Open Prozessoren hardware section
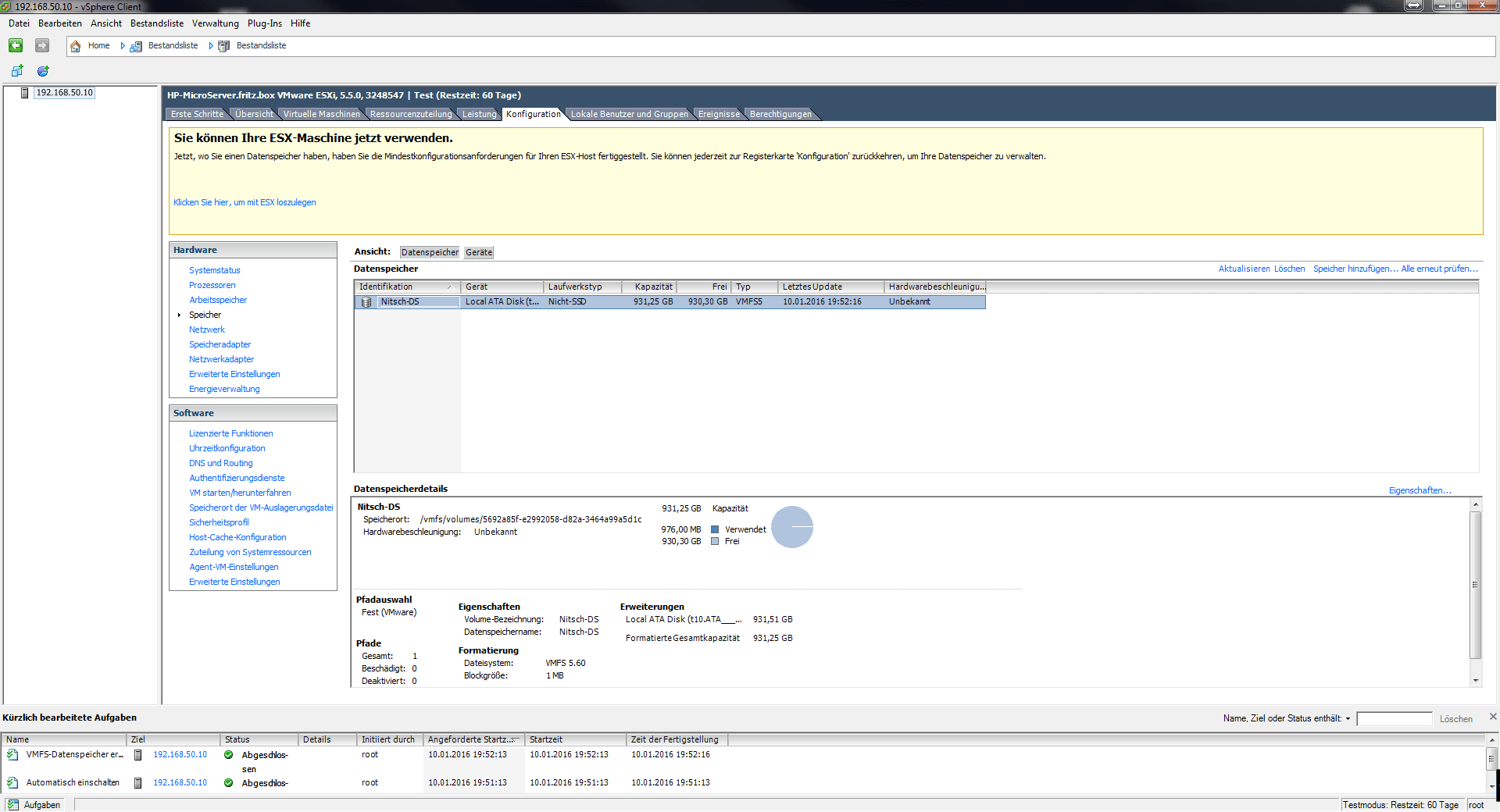Screen dimensions: 1500x812 pyautogui.click(x=212, y=285)
